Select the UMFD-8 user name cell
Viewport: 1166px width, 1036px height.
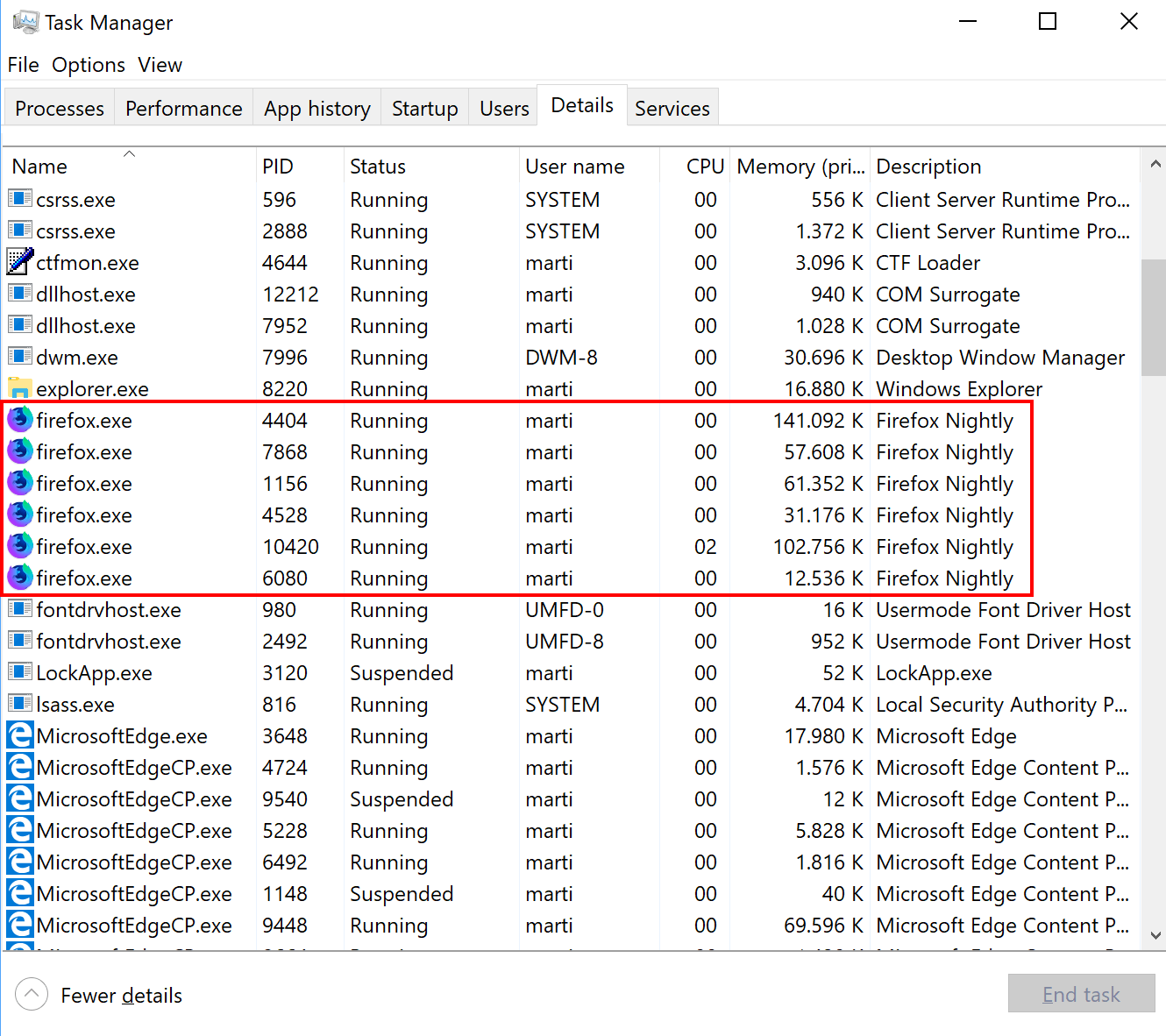point(565,642)
